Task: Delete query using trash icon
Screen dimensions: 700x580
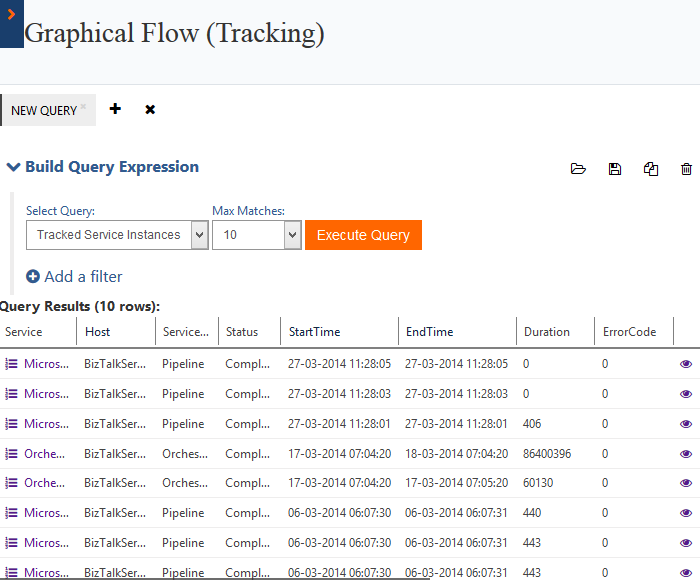Action: (686, 169)
